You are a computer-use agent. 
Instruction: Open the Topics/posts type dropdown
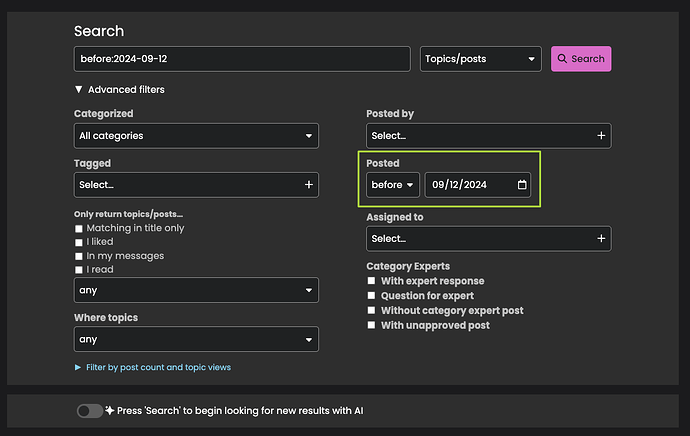[481, 59]
